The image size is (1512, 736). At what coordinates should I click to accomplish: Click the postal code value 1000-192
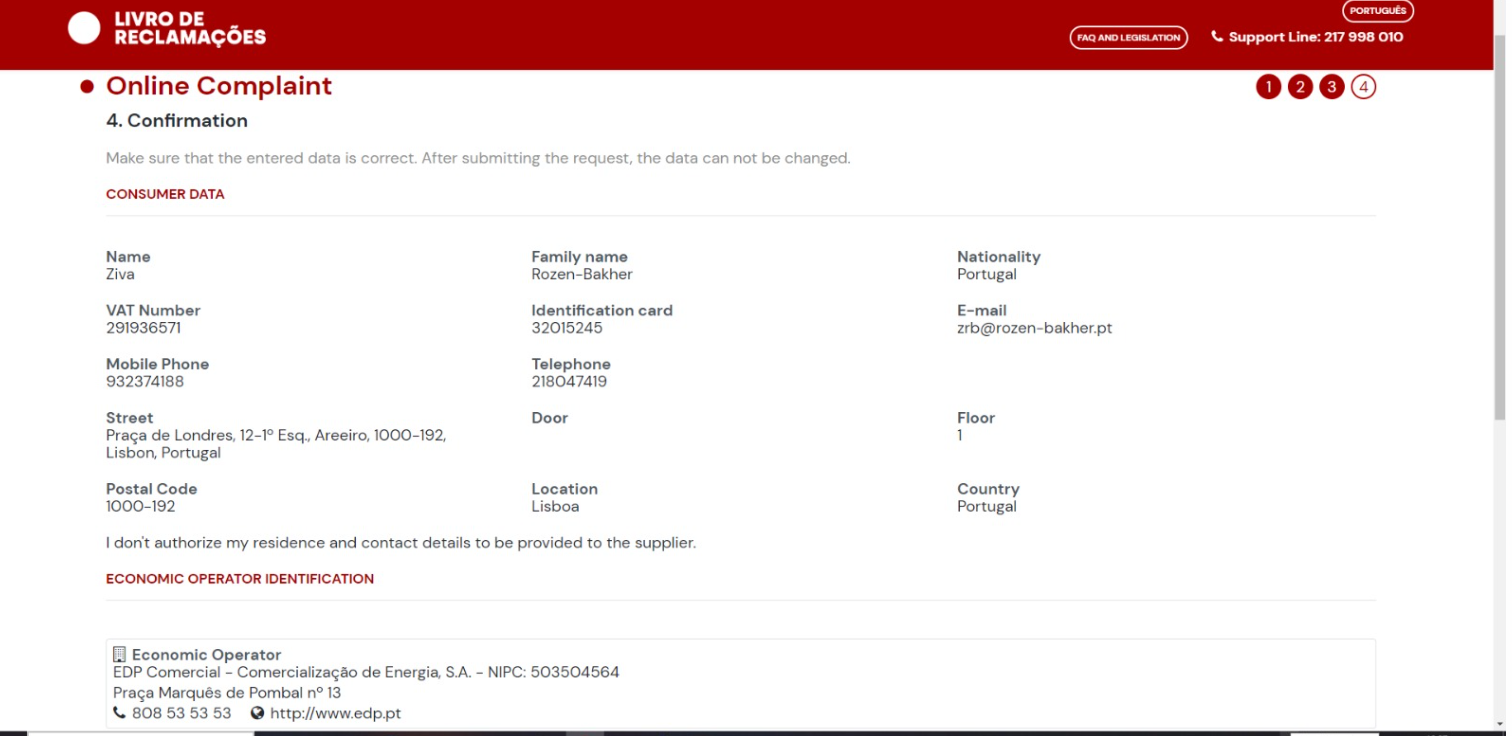pyautogui.click(x=141, y=506)
